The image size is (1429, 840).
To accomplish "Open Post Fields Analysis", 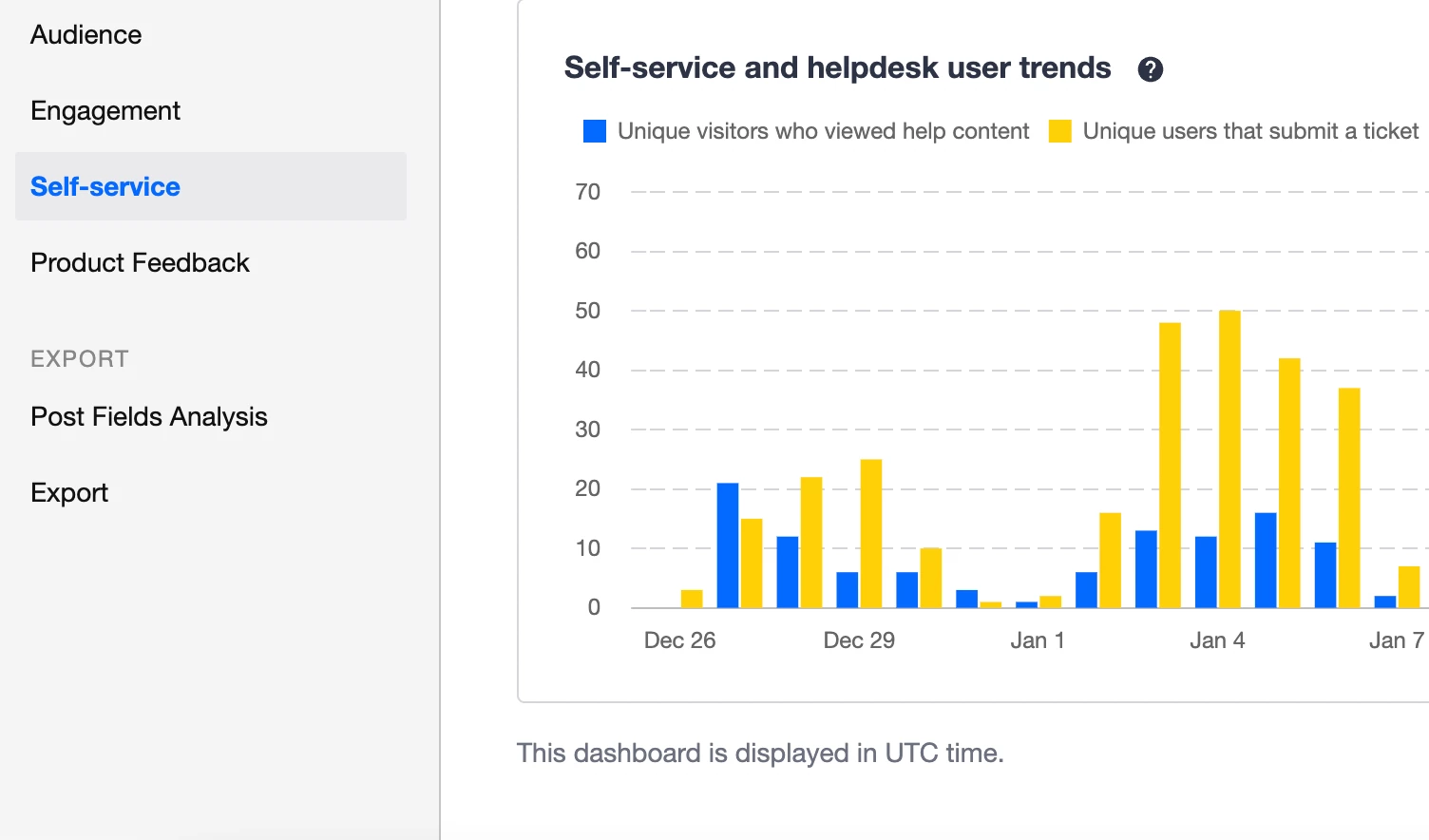I will 149,417.
